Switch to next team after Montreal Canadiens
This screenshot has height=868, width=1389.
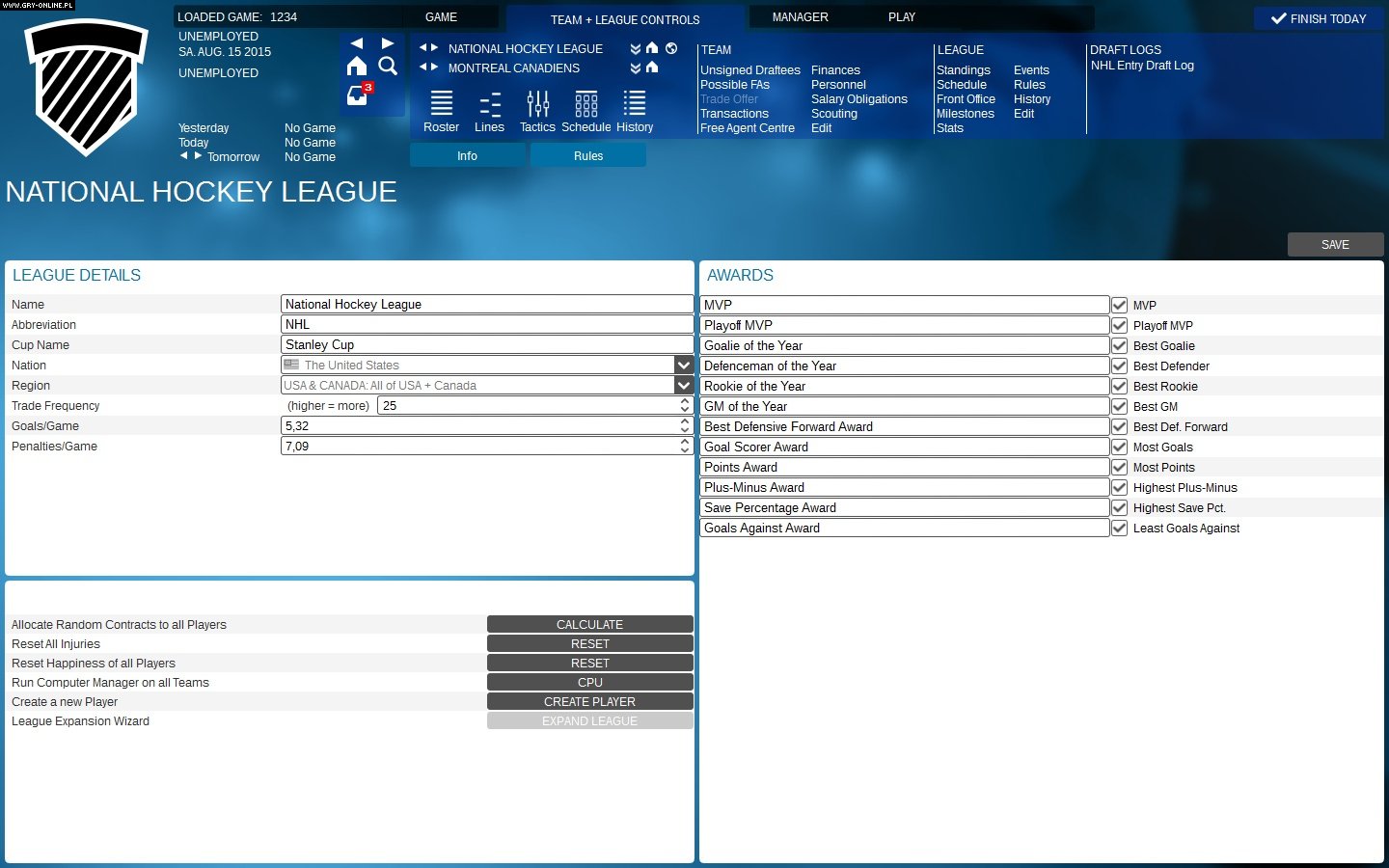435,67
